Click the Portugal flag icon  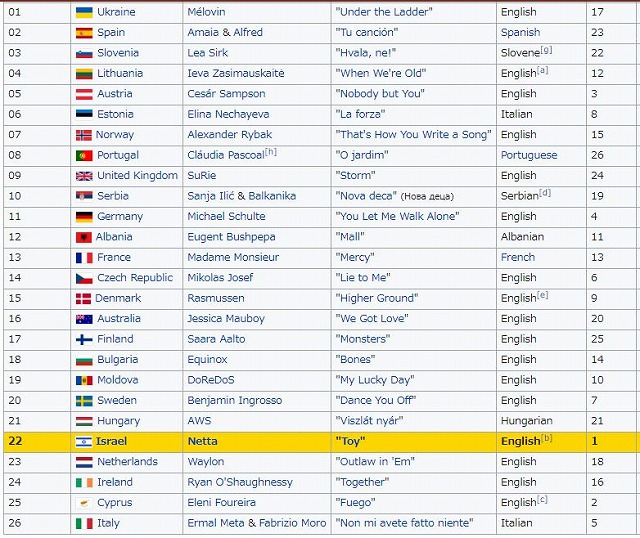[84, 156]
